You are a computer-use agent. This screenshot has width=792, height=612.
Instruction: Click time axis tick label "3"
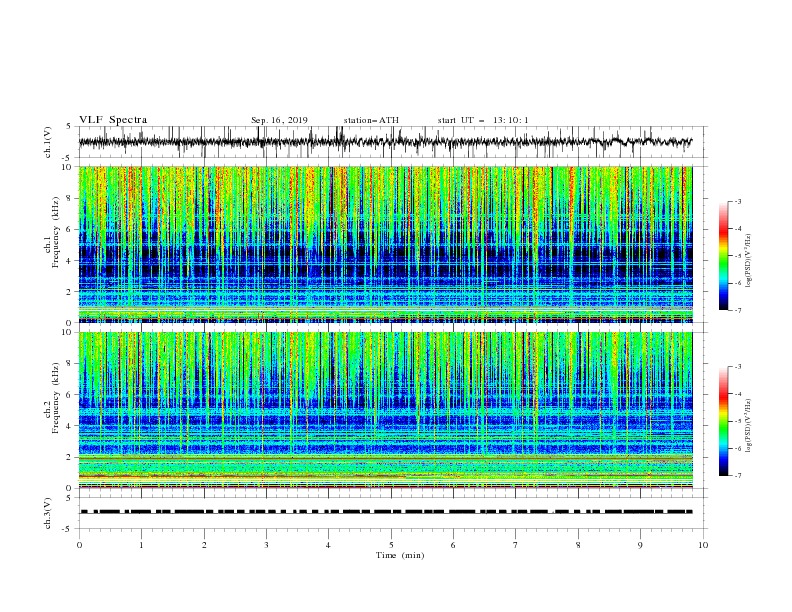coord(267,545)
